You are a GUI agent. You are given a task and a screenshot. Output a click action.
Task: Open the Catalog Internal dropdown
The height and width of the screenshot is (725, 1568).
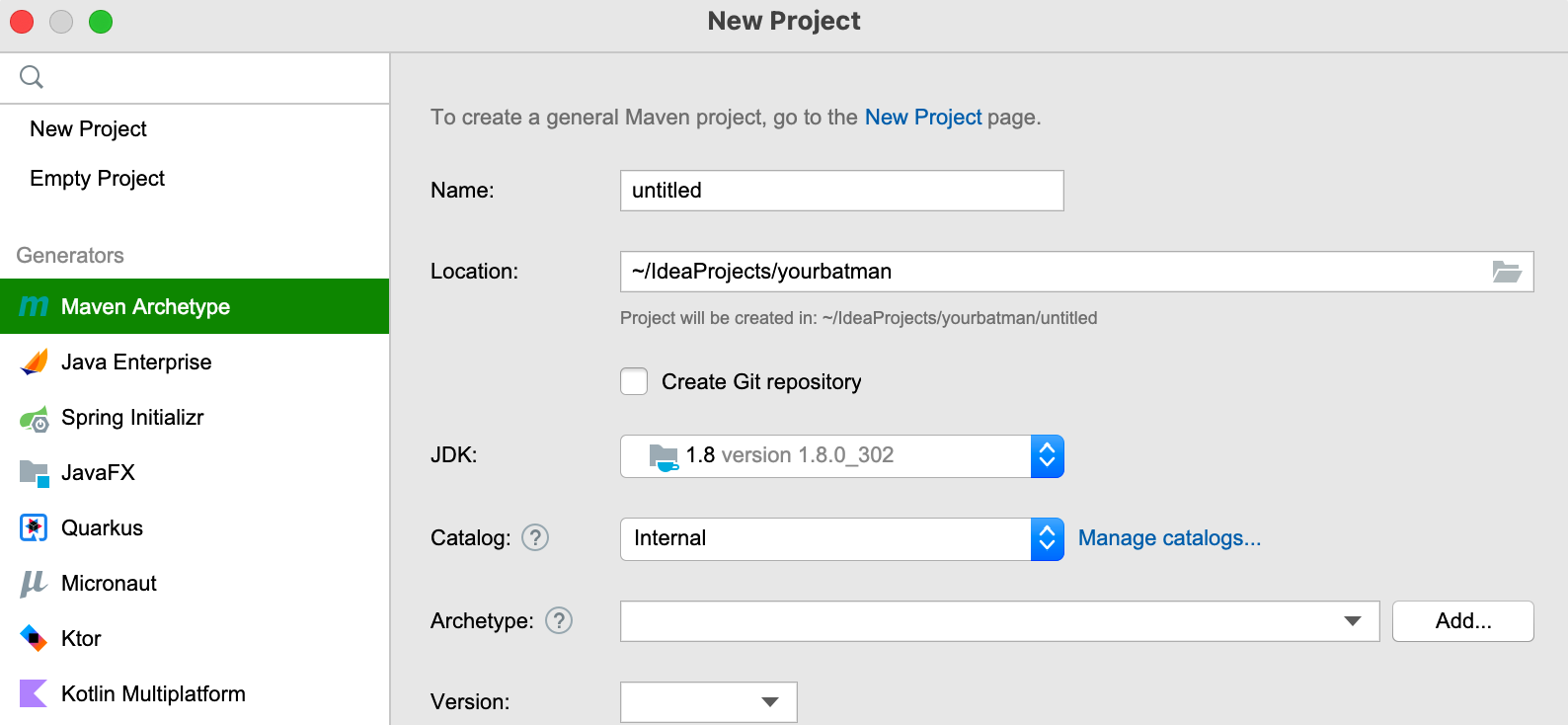(x=1048, y=539)
